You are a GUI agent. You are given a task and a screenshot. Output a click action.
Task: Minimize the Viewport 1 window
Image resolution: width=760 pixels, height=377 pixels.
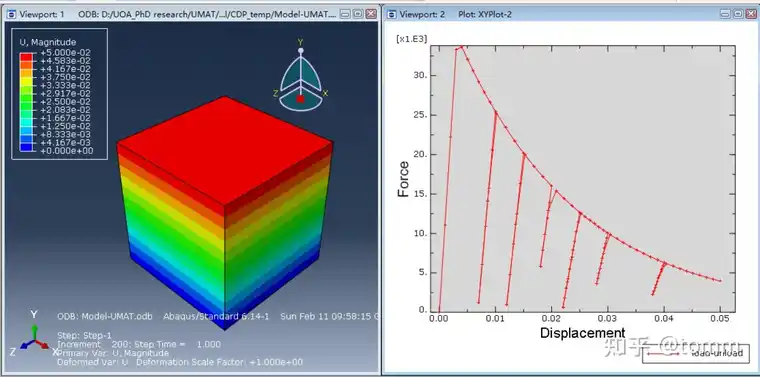(x=345, y=14)
